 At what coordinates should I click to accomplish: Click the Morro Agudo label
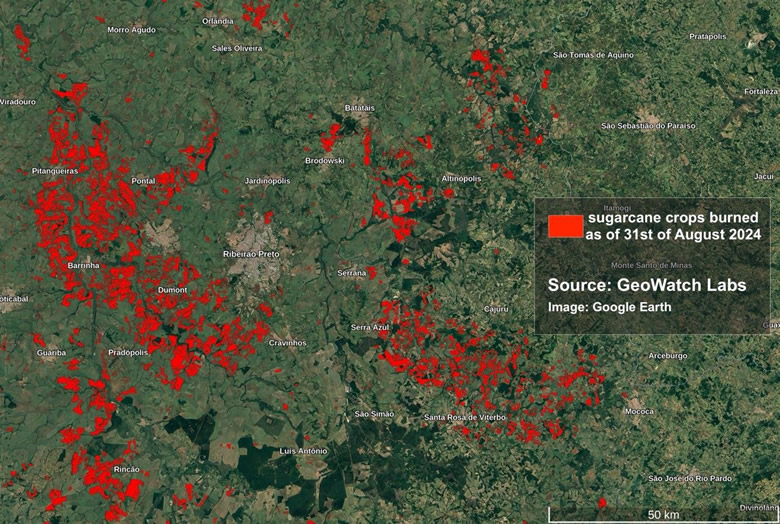pyautogui.click(x=131, y=30)
